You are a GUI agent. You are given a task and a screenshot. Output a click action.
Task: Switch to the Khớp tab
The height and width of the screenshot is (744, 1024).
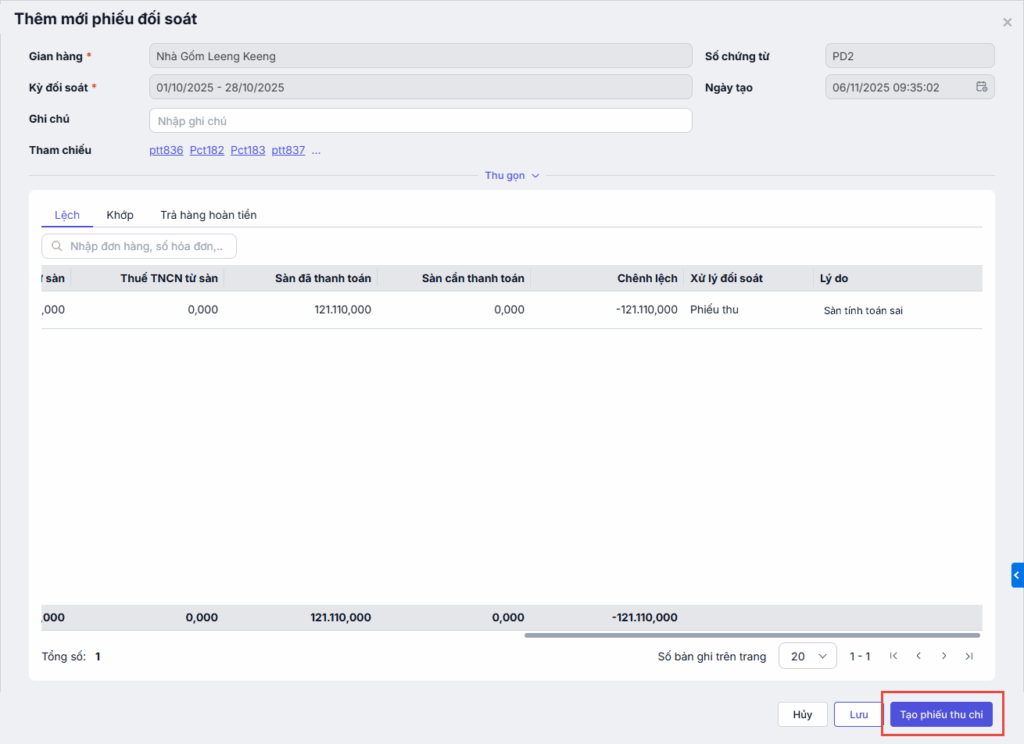[x=120, y=215]
